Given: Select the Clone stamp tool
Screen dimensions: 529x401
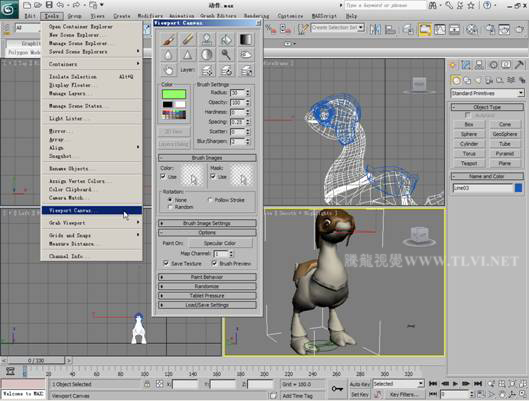Looking at the screenshot, I should tap(207, 40).
